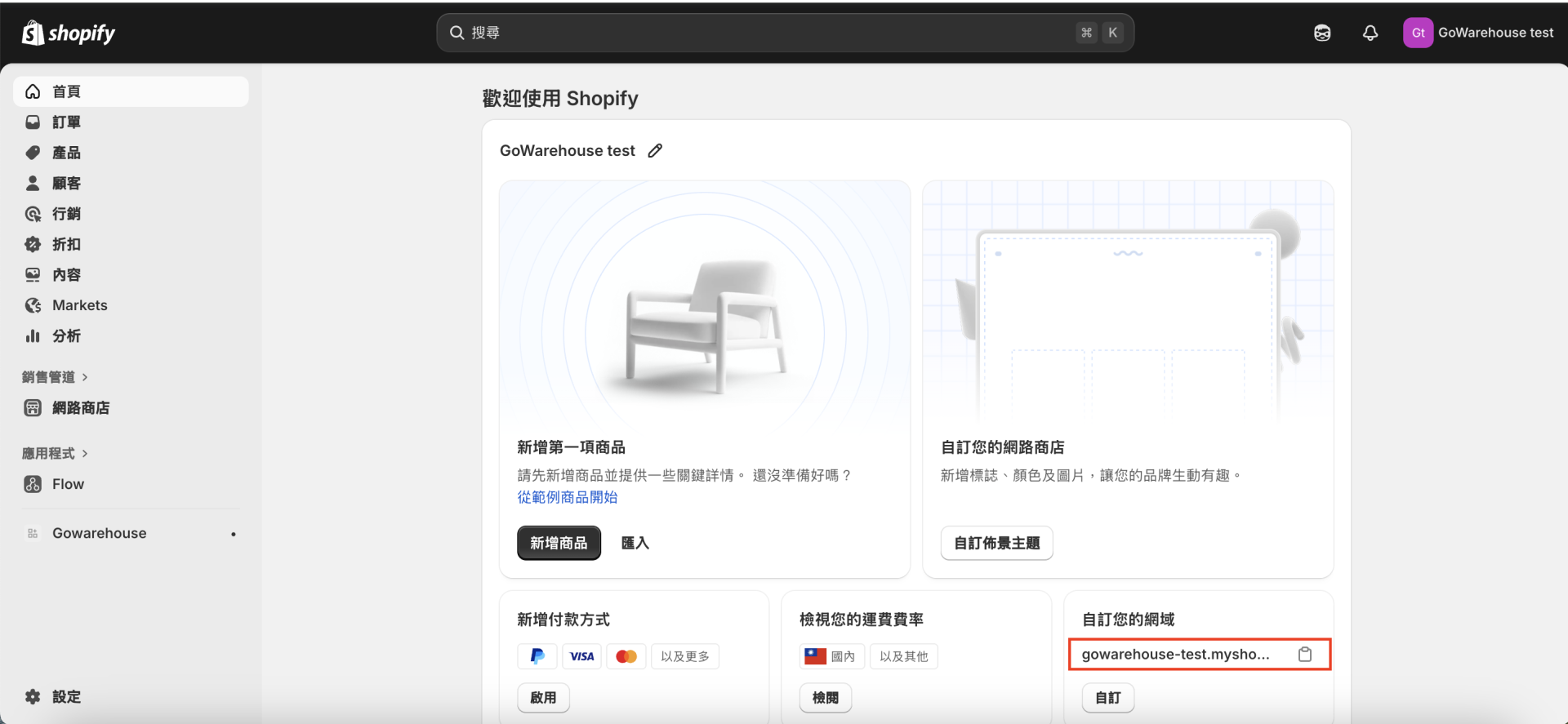
Task: Click the 自訂佈景主題 button
Action: [x=996, y=544]
